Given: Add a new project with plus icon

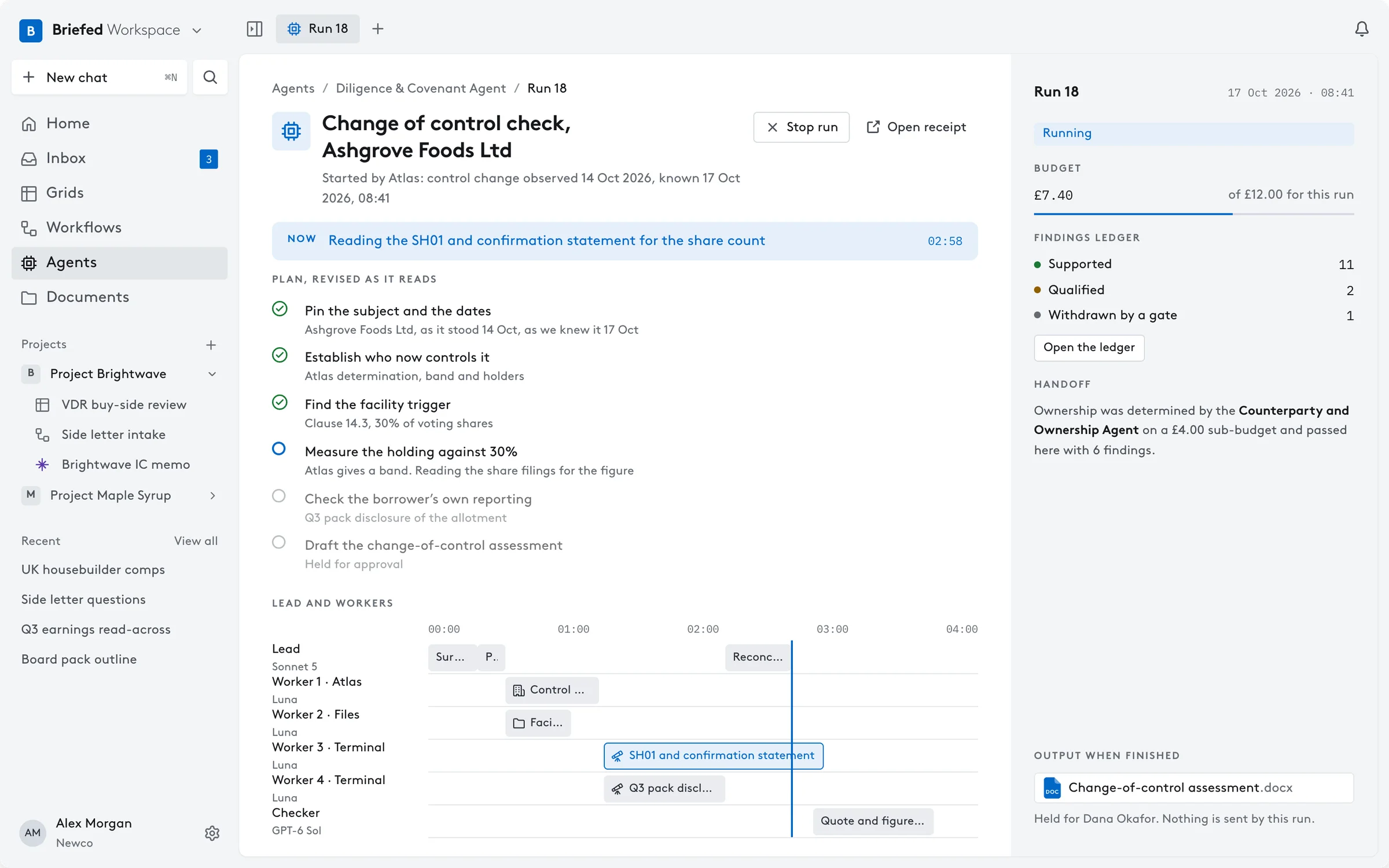Looking at the screenshot, I should coord(211,345).
